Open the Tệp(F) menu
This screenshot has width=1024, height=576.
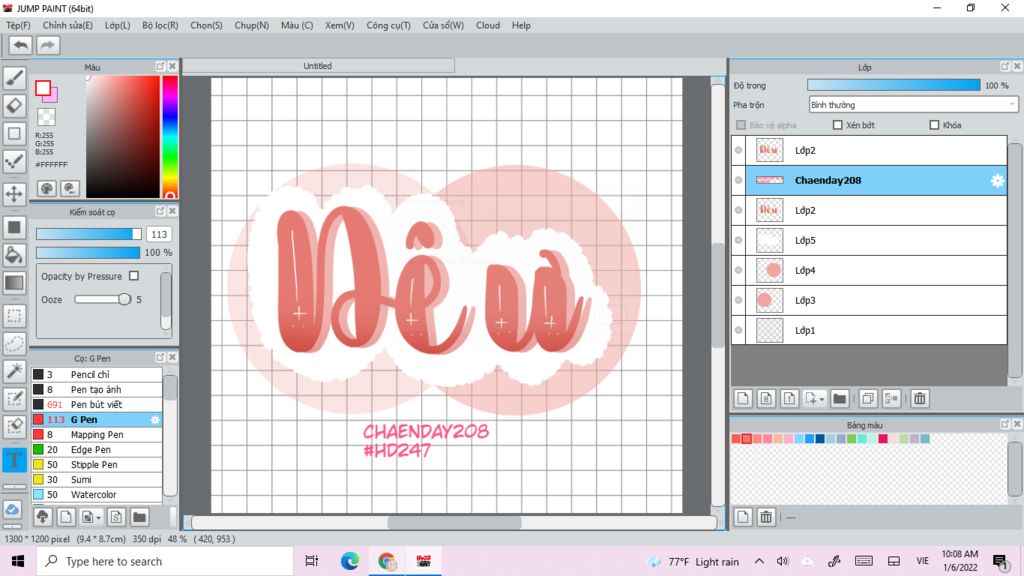pyautogui.click(x=18, y=25)
